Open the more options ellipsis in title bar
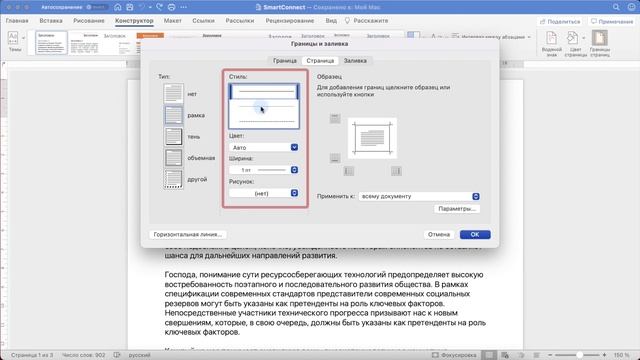The width and height of the screenshot is (640, 360). coord(184,7)
